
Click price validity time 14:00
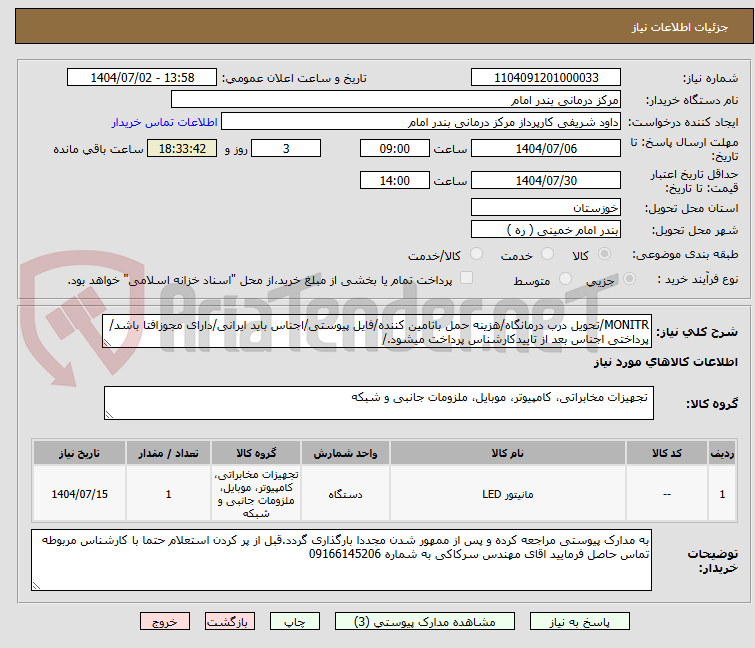395,181
